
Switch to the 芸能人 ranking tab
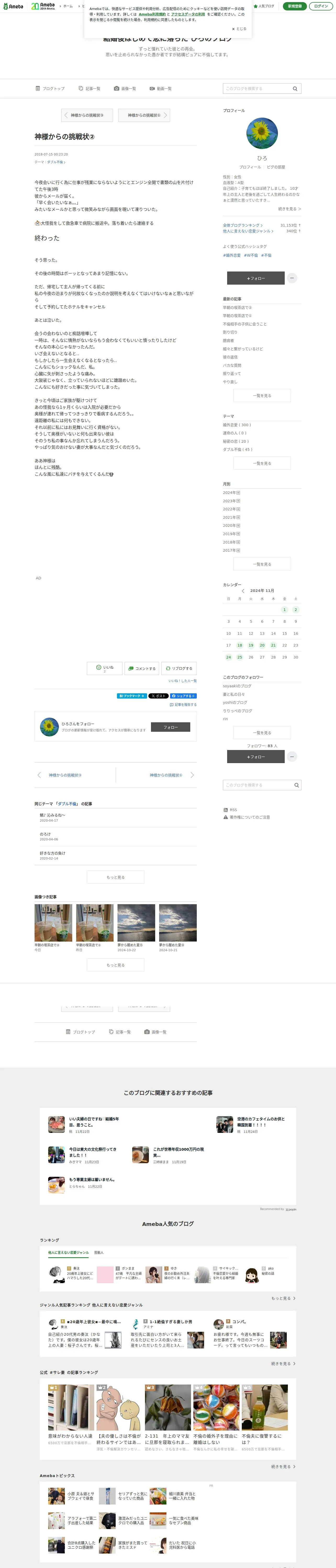click(99, 1253)
